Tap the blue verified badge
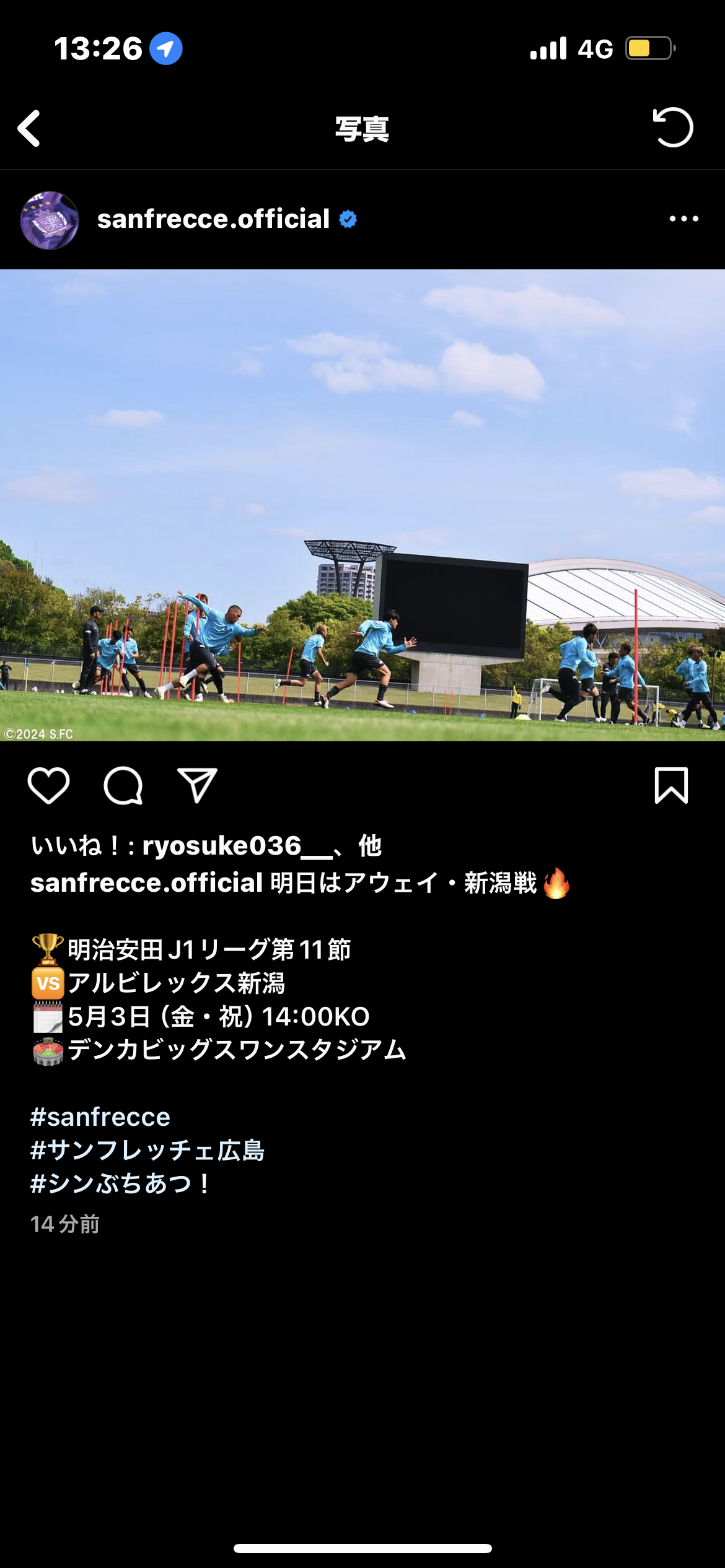Screen dimensions: 725x1568 click(x=348, y=219)
